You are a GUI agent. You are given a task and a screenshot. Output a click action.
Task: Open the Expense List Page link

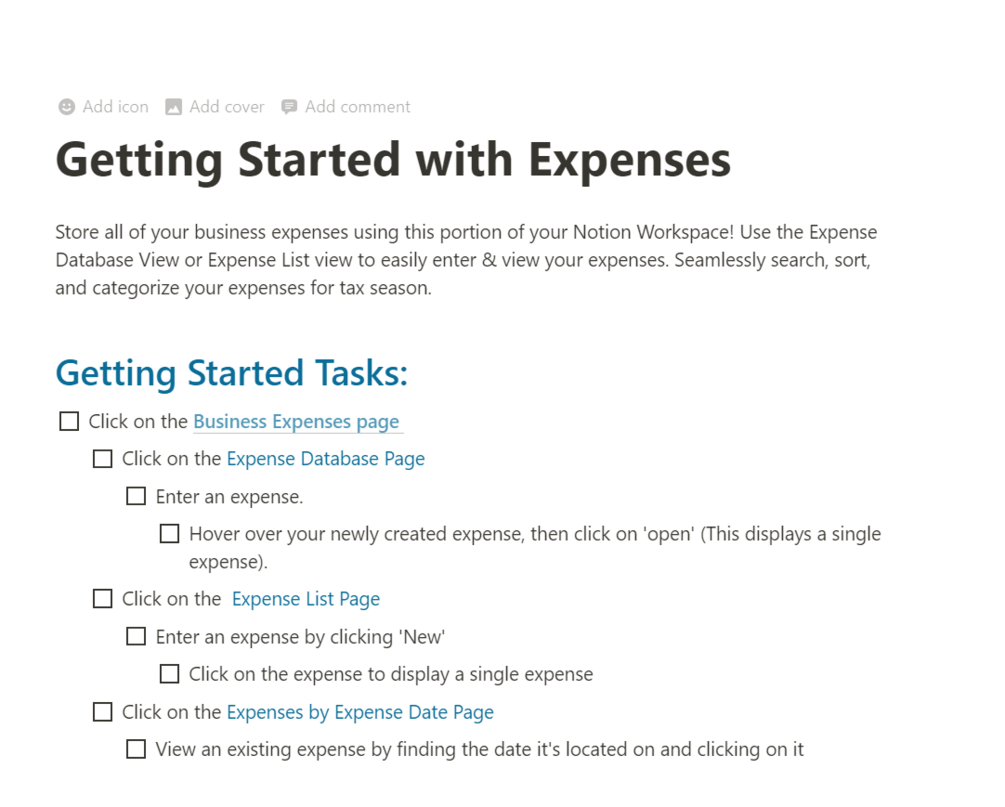coord(305,599)
